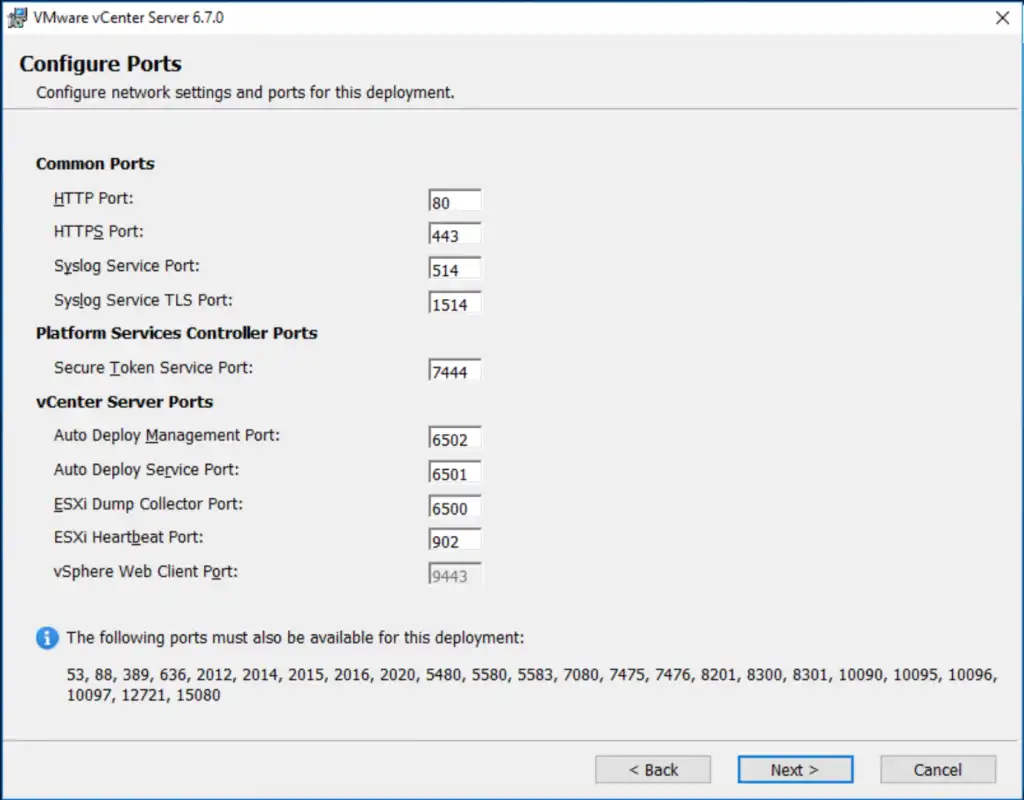Focus the HTTP Port field
Image resolution: width=1024 pixels, height=800 pixels.
(455, 201)
